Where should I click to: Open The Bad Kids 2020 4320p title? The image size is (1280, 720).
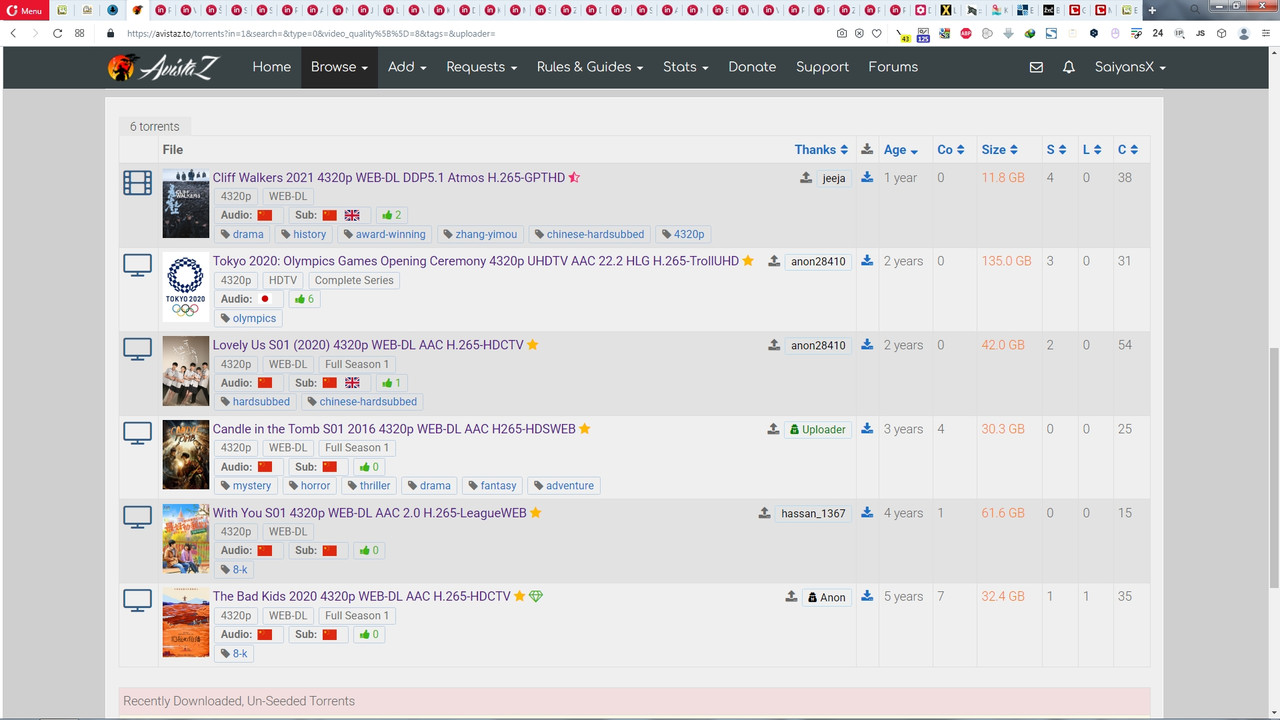(x=362, y=597)
